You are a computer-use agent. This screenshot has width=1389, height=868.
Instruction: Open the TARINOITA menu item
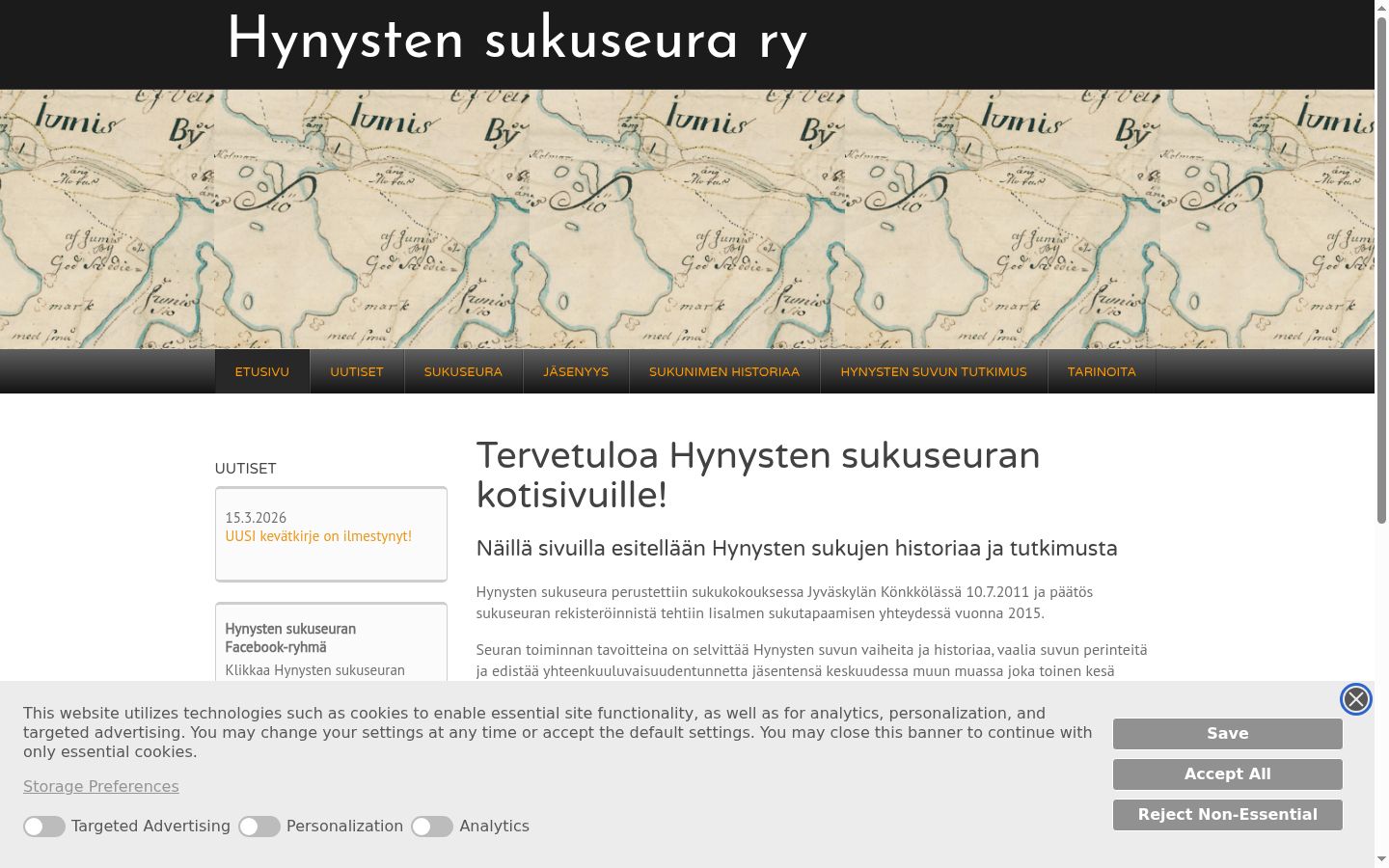1102,371
